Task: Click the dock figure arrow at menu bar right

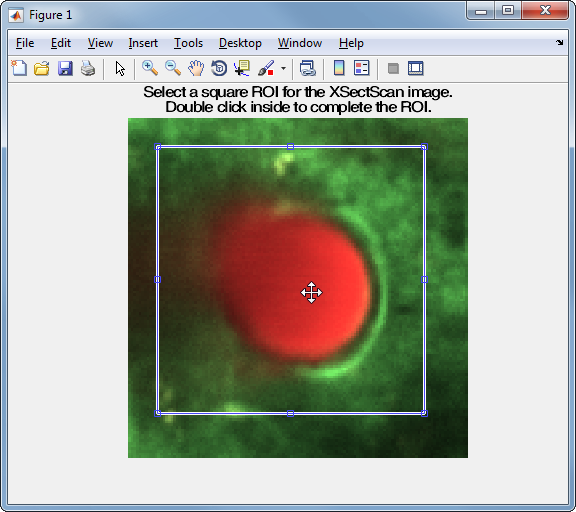Action: coord(559,43)
